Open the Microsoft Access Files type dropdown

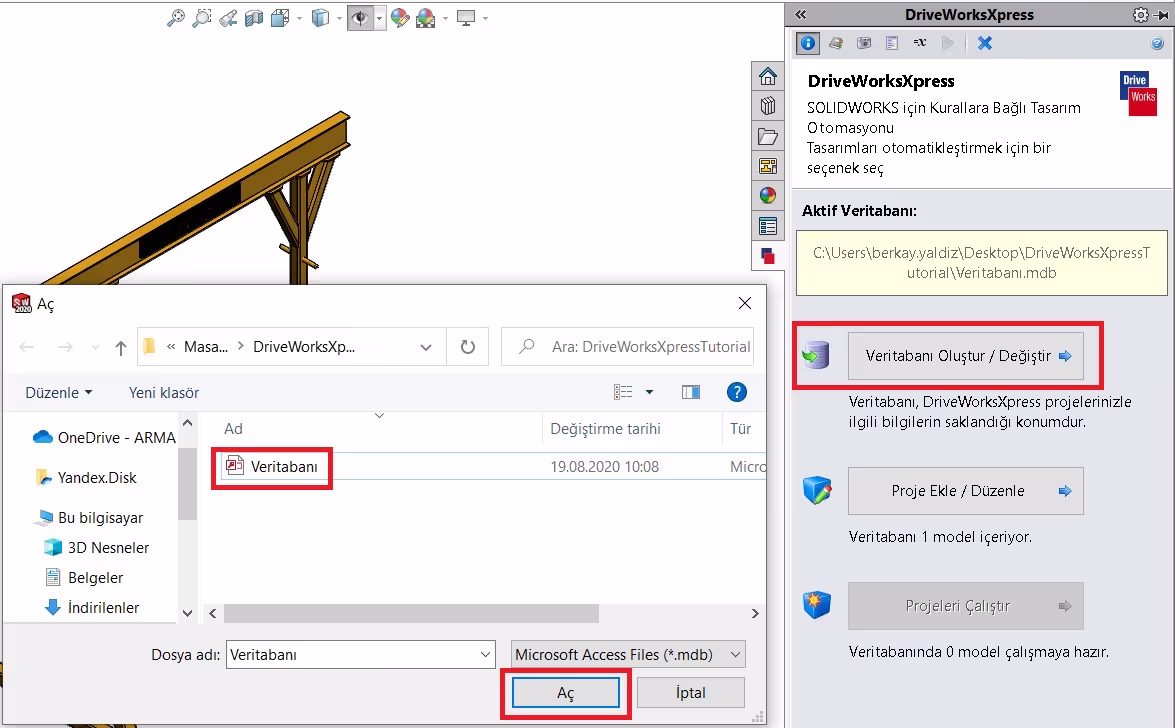628,655
